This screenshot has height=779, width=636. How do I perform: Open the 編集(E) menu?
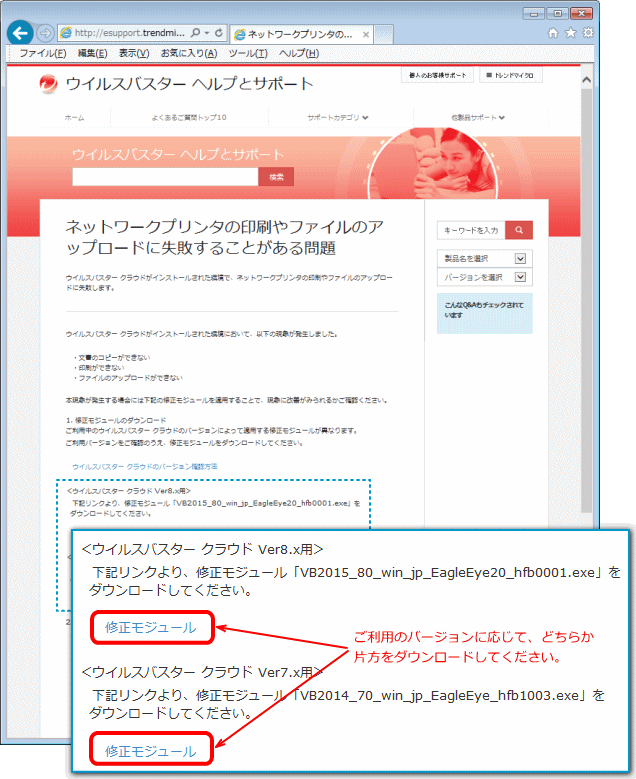point(92,54)
